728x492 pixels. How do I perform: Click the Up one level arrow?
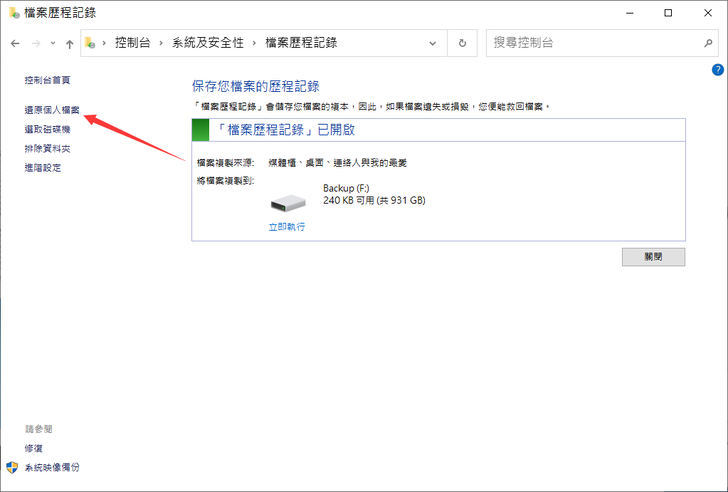coord(69,44)
